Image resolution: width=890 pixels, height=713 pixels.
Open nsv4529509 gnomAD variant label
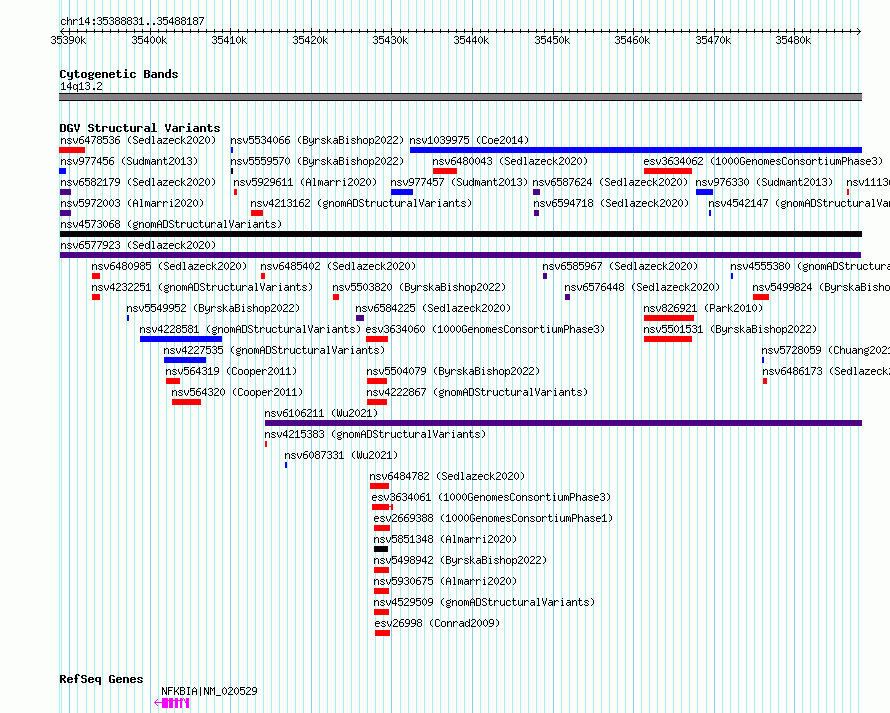[x=484, y=602]
